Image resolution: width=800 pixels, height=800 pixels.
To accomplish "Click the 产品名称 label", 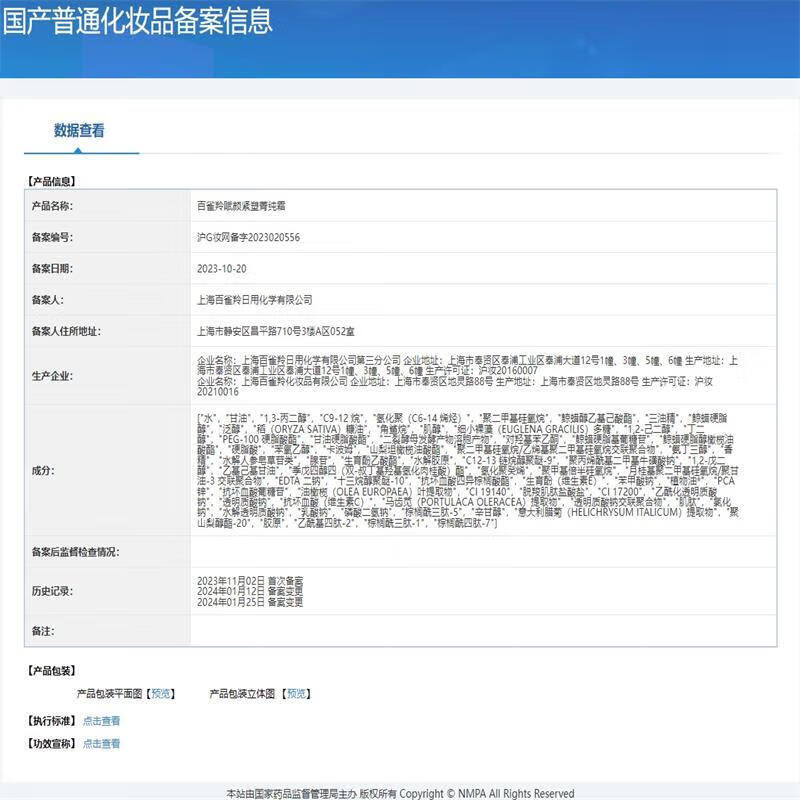I will tap(52, 206).
